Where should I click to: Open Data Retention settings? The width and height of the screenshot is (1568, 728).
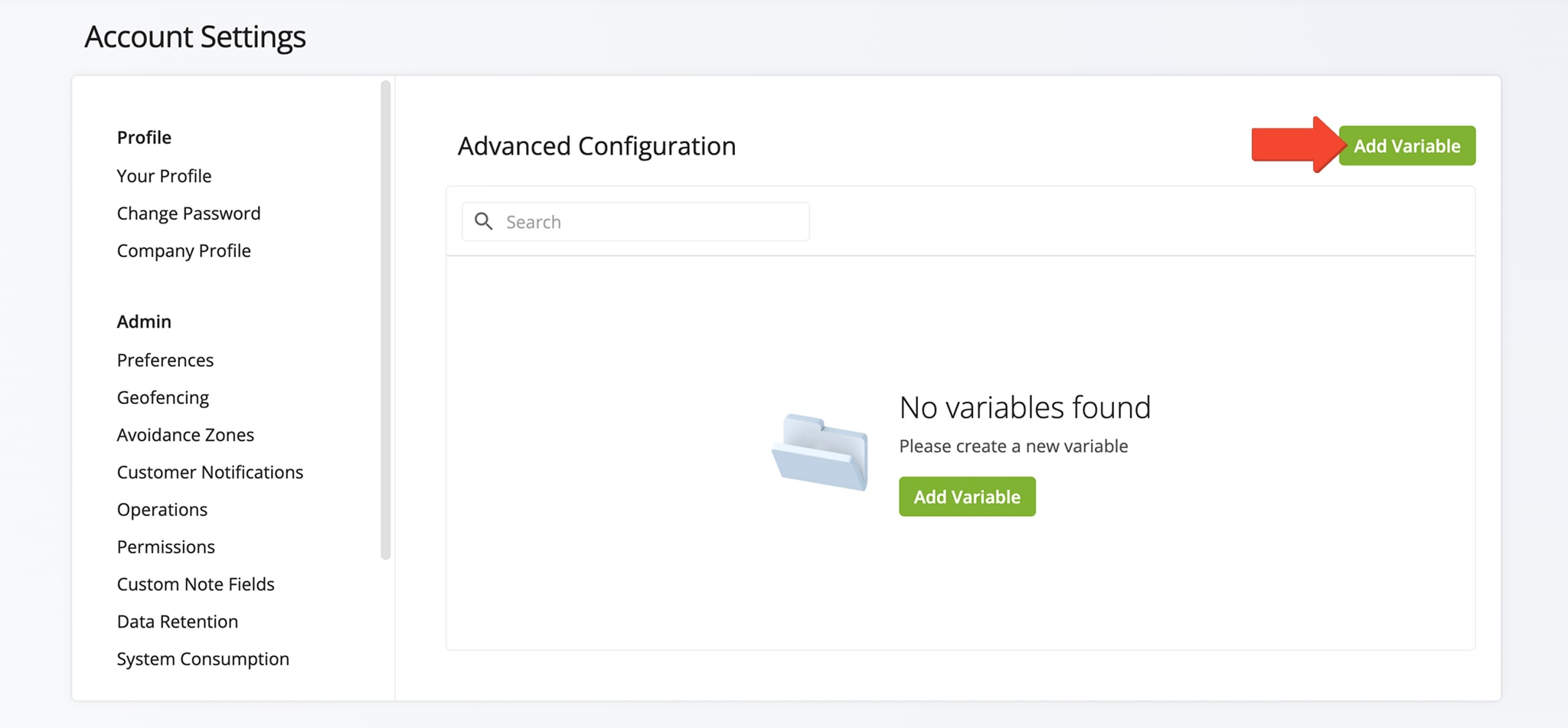tap(177, 622)
